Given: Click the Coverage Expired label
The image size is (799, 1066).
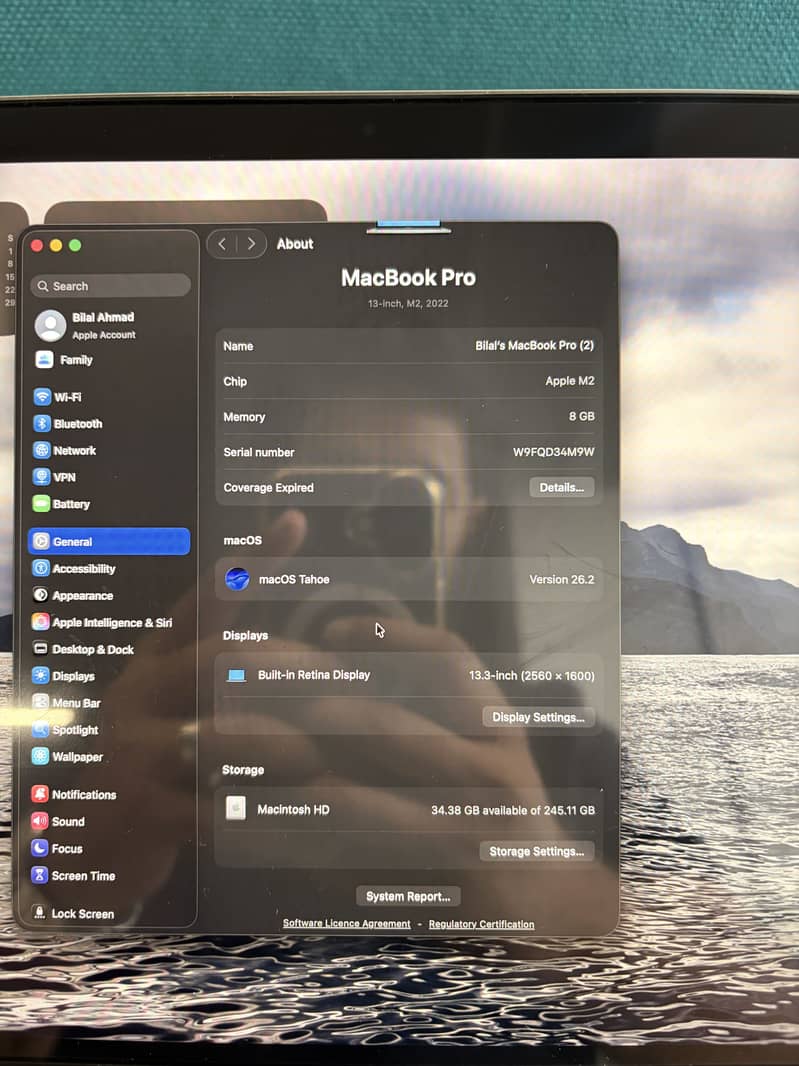Looking at the screenshot, I should pos(269,487).
